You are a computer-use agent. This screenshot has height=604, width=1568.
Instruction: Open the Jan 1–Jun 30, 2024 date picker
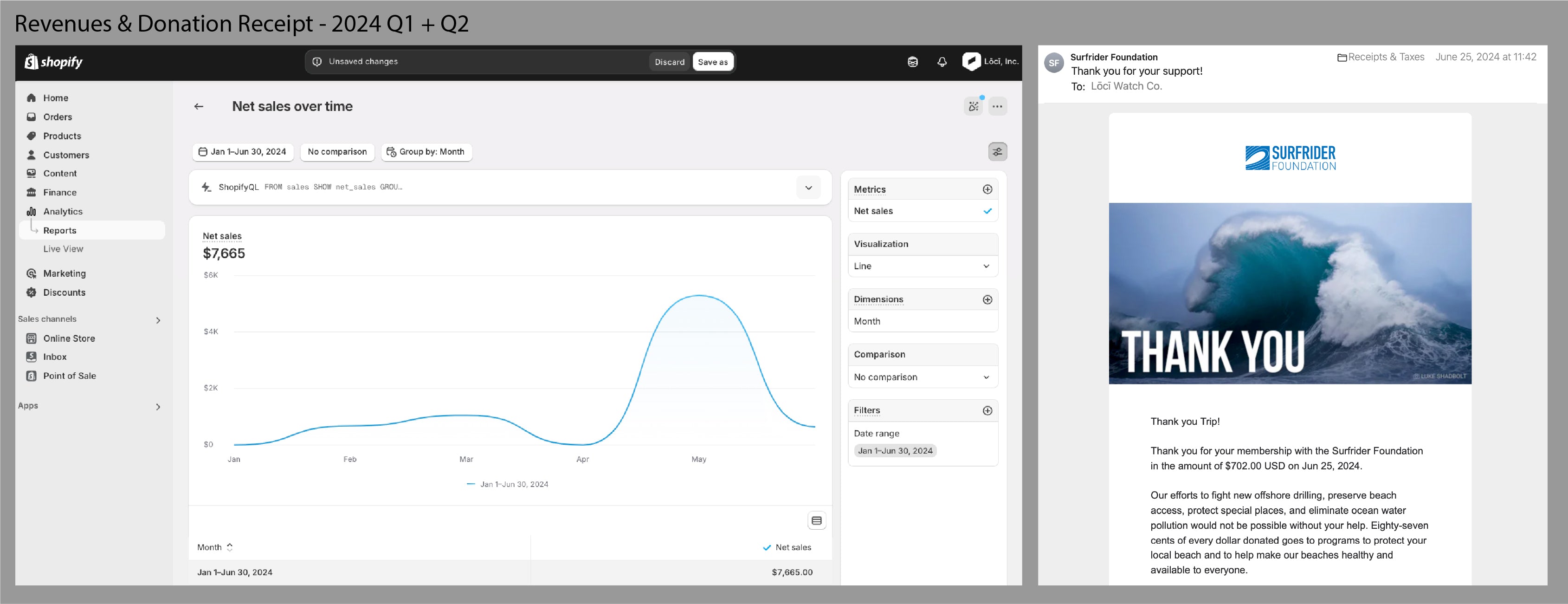[243, 152]
